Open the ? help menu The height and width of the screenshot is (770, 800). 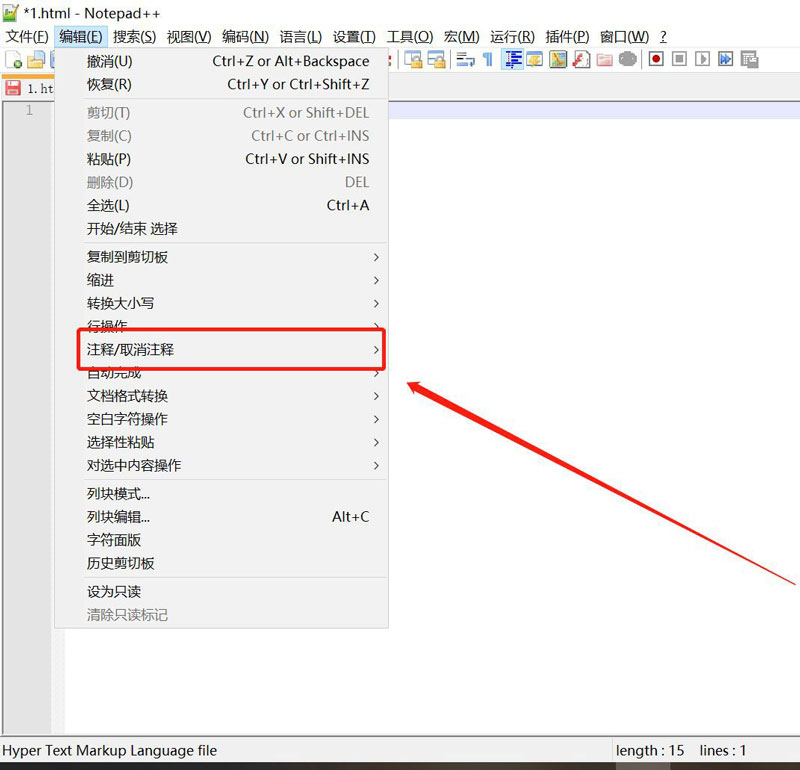point(663,37)
